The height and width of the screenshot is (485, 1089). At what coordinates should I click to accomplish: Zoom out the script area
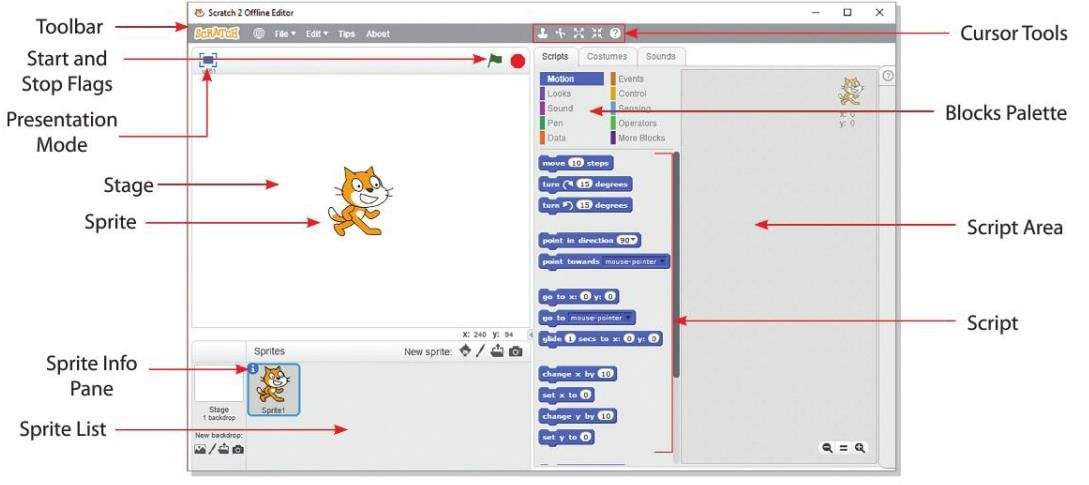point(827,448)
